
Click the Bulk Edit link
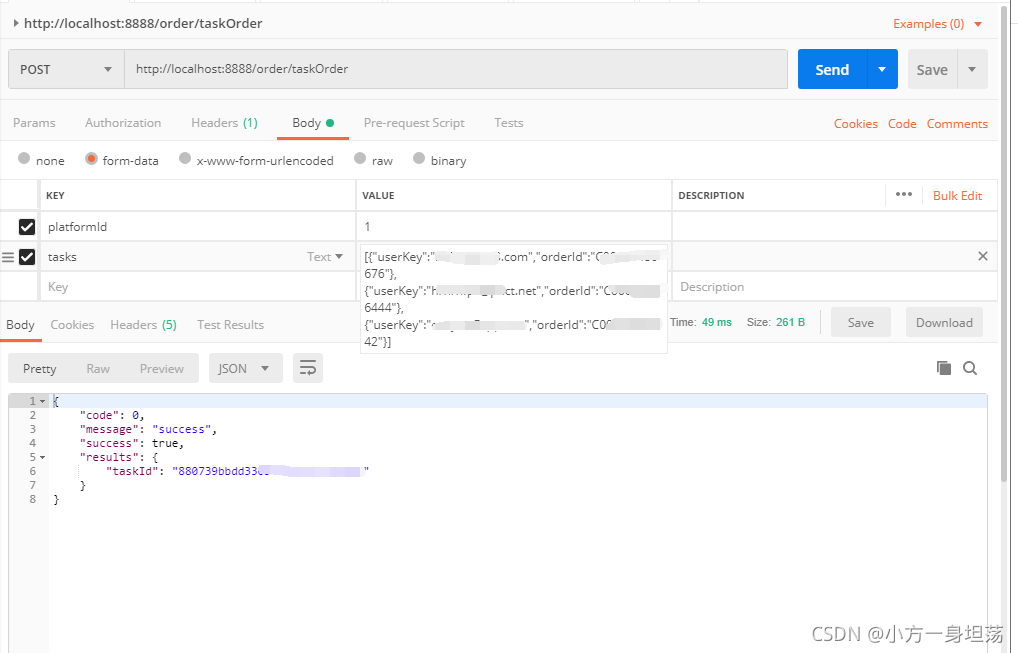[x=957, y=195]
